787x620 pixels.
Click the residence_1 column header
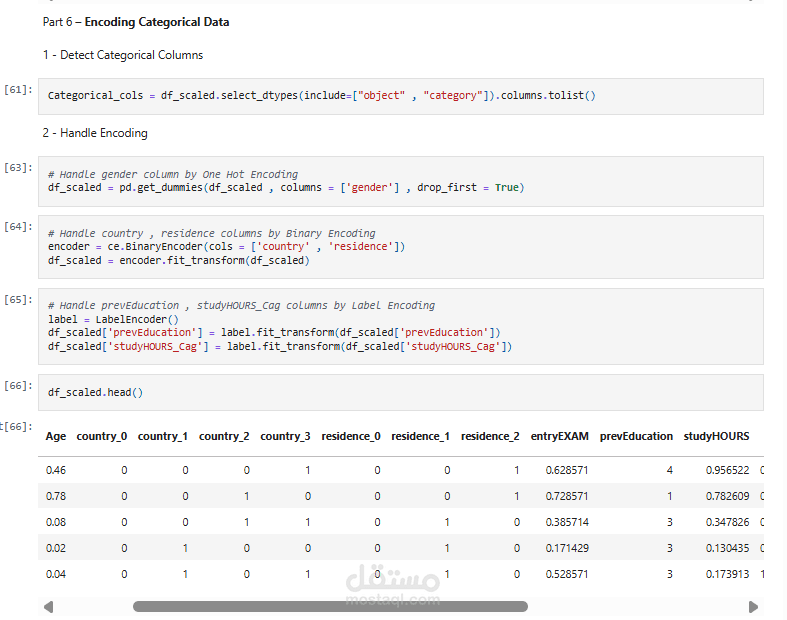420,436
